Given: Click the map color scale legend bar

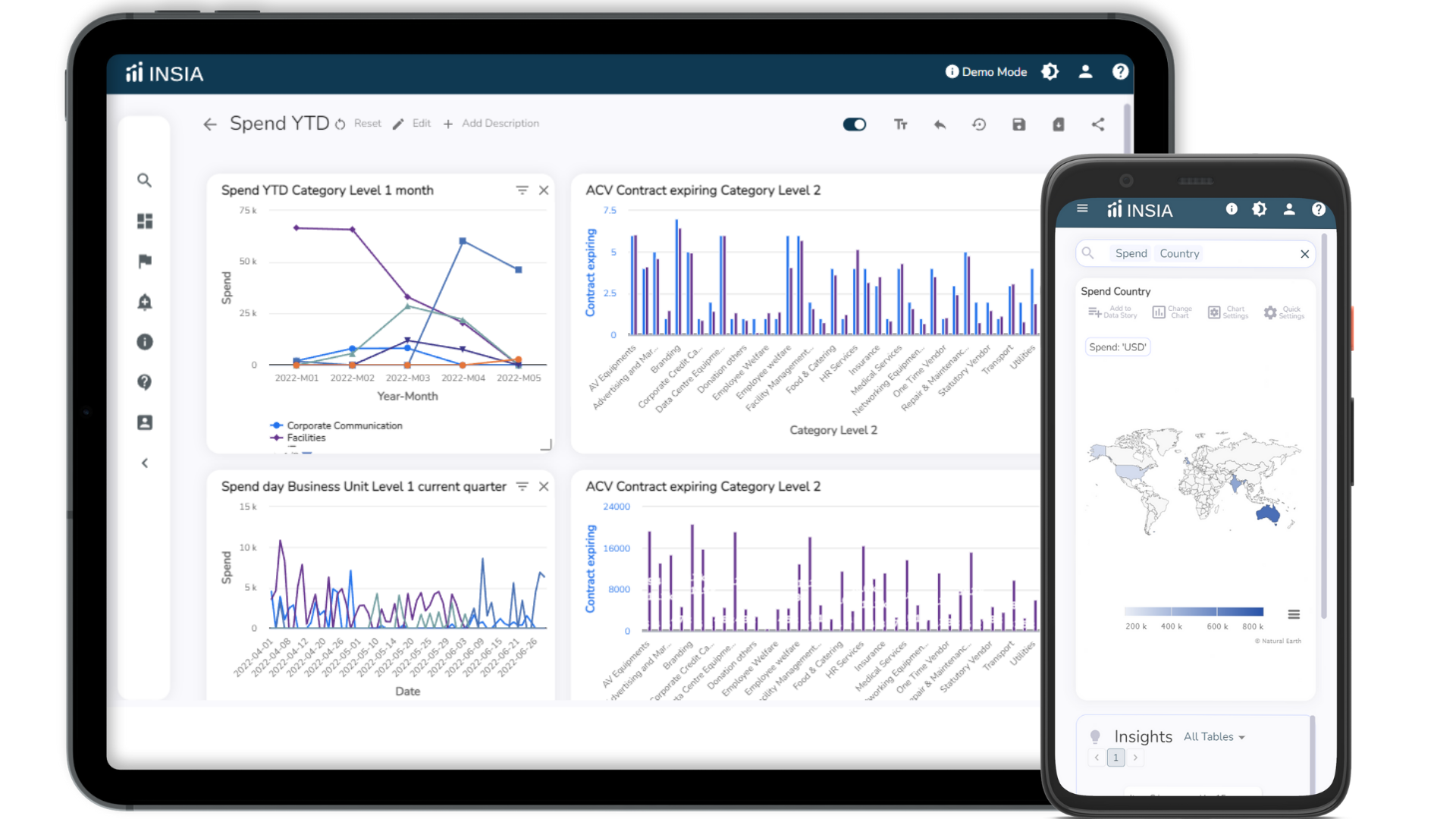Looking at the screenshot, I should pyautogui.click(x=1194, y=611).
